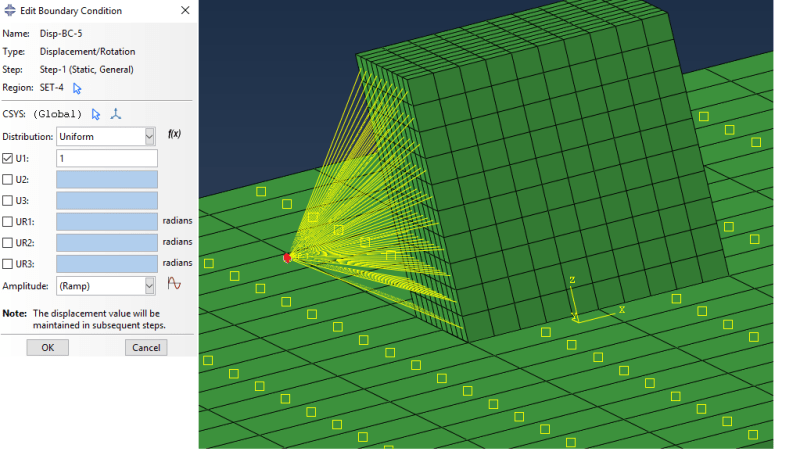Image resolution: width=800 pixels, height=473 pixels.
Task: Enable the UR3 rotation checkbox
Action: click(x=8, y=264)
